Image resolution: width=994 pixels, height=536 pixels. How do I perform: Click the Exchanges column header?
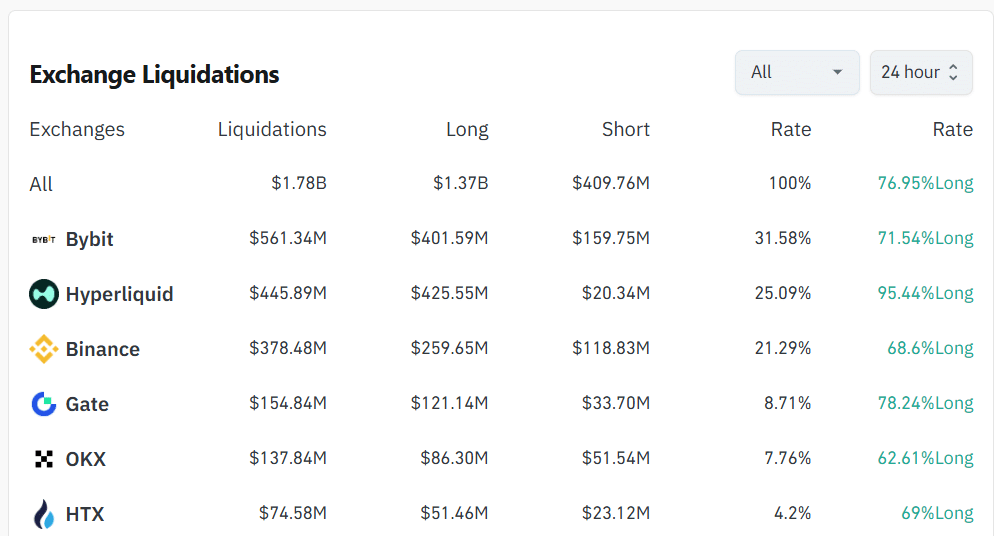tap(77, 129)
